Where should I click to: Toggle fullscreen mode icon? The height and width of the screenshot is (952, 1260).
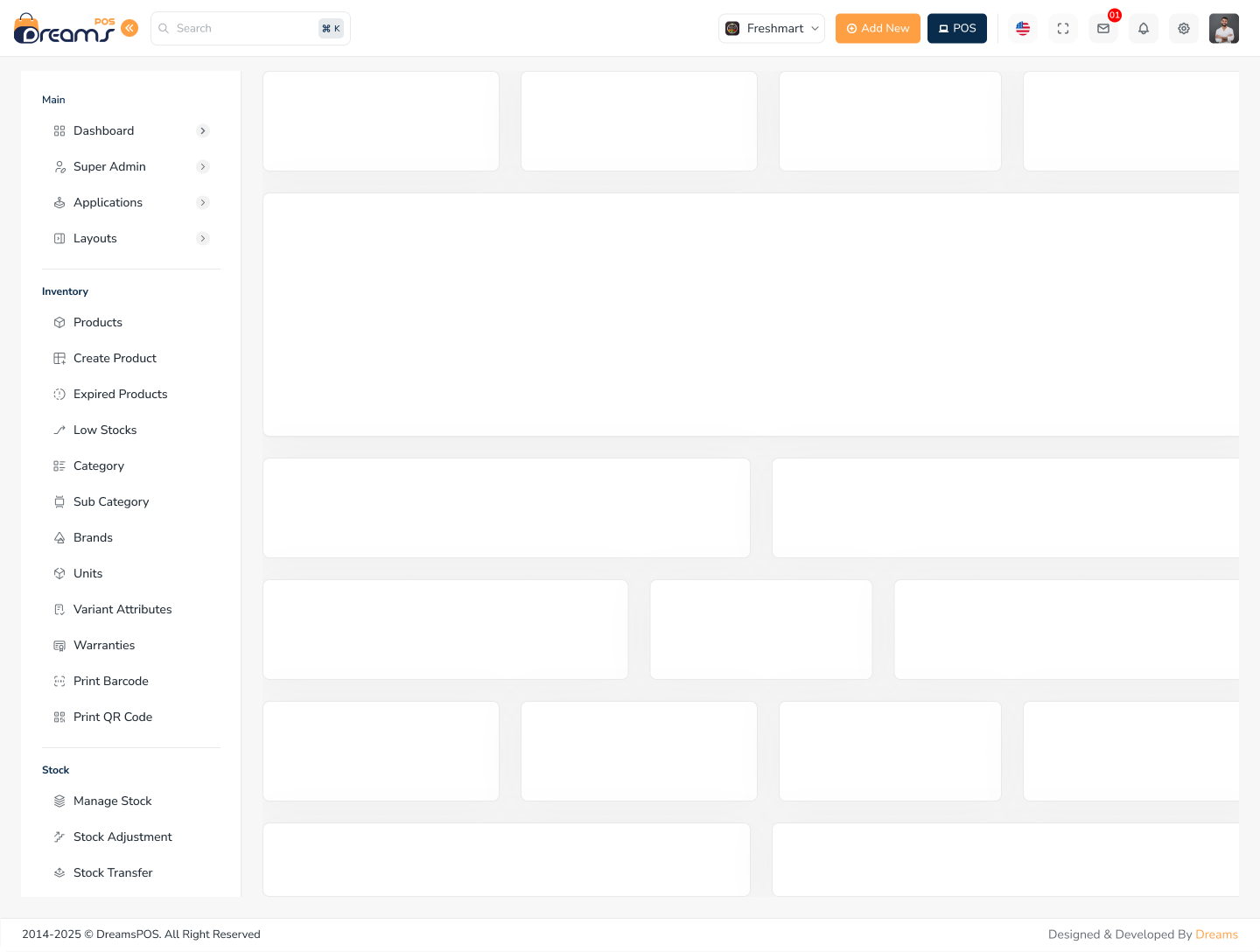coord(1063,28)
